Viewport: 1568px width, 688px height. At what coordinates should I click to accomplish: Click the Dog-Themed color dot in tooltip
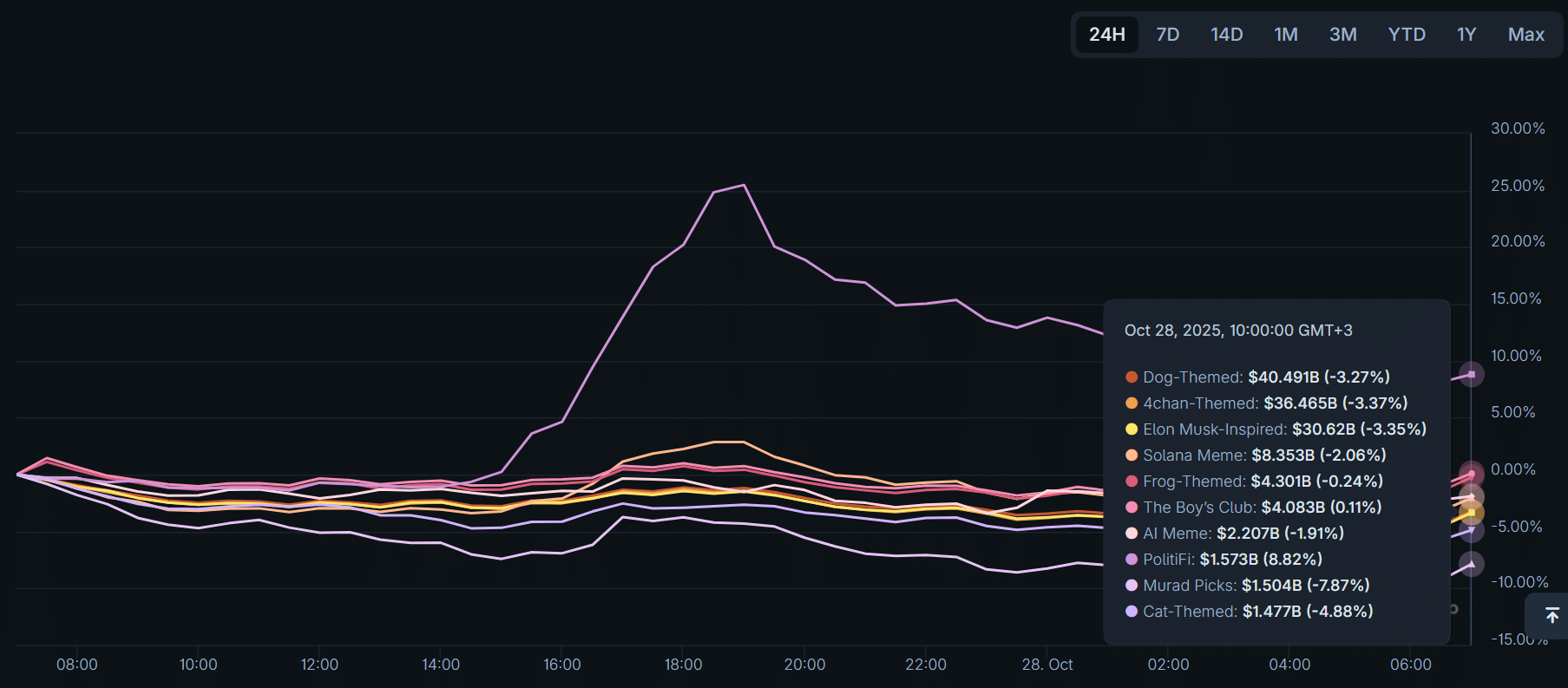point(1132,377)
